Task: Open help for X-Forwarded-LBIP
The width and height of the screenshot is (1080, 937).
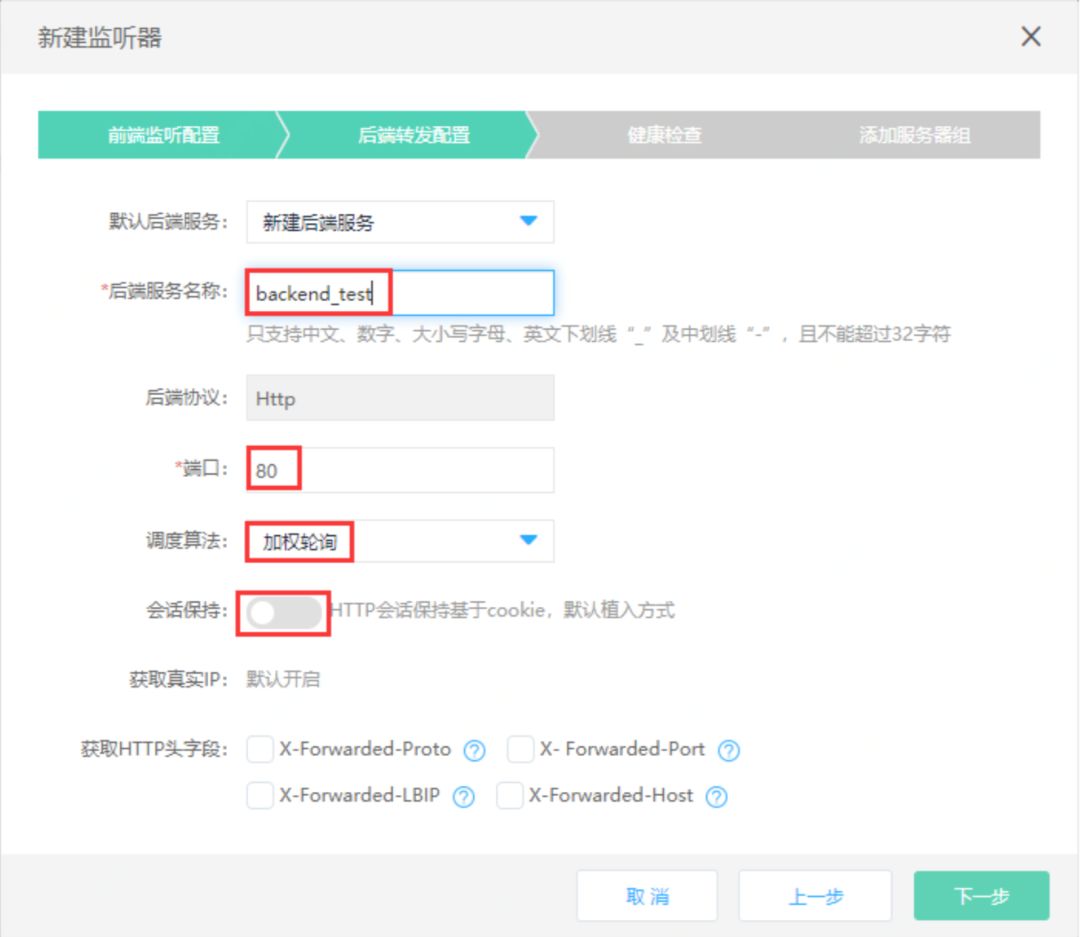Action: [x=464, y=797]
